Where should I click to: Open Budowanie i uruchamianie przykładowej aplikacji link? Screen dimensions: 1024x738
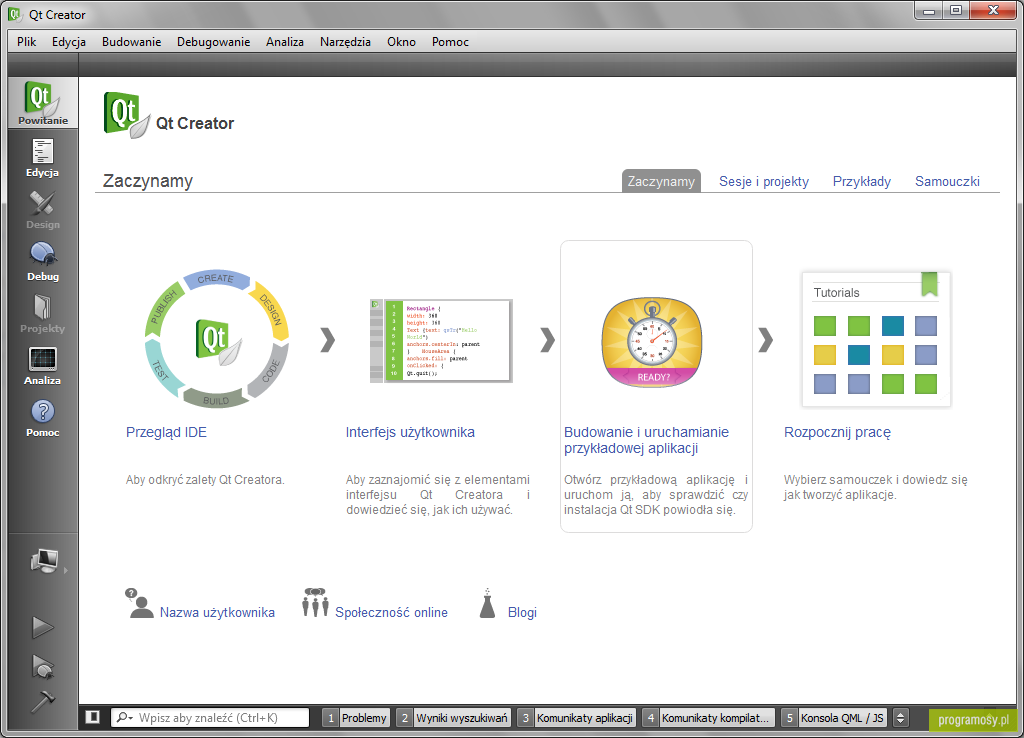pyautogui.click(x=647, y=440)
